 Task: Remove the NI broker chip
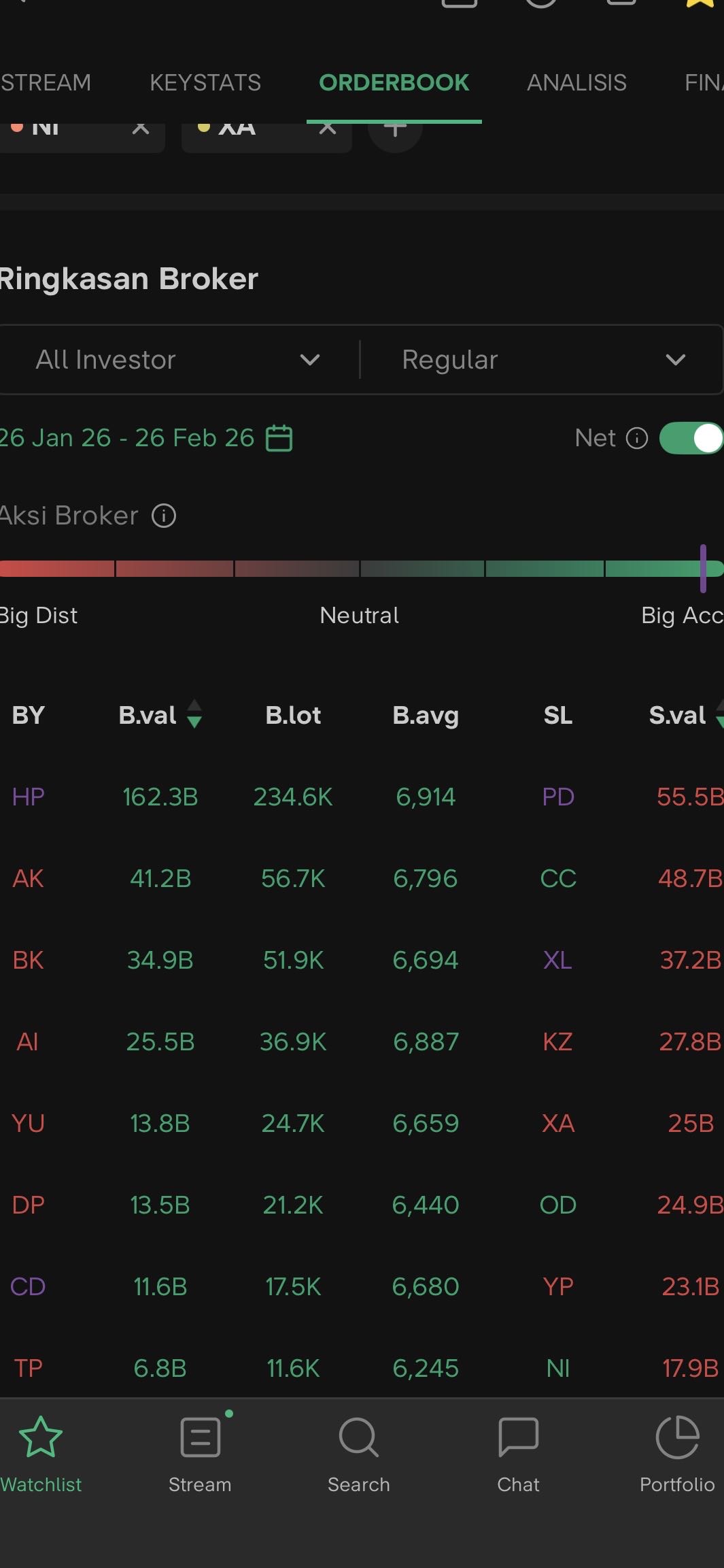141,128
